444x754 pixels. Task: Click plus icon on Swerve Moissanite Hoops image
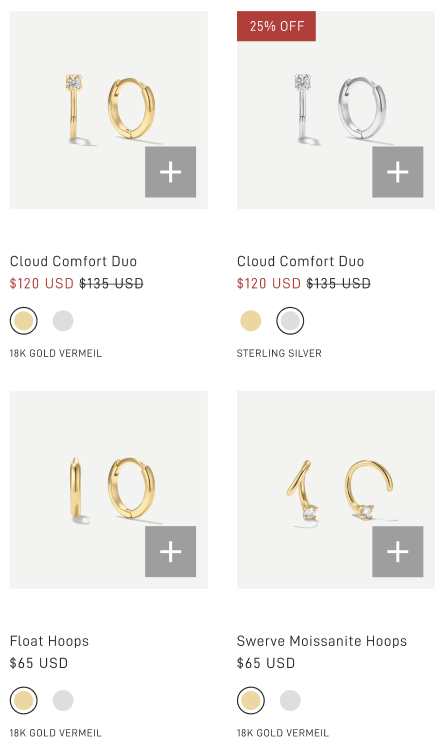click(397, 551)
